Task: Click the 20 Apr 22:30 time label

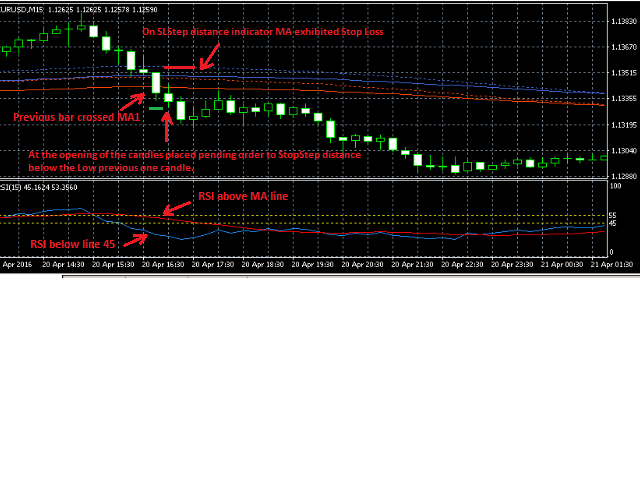Action: pyautogui.click(x=462, y=264)
